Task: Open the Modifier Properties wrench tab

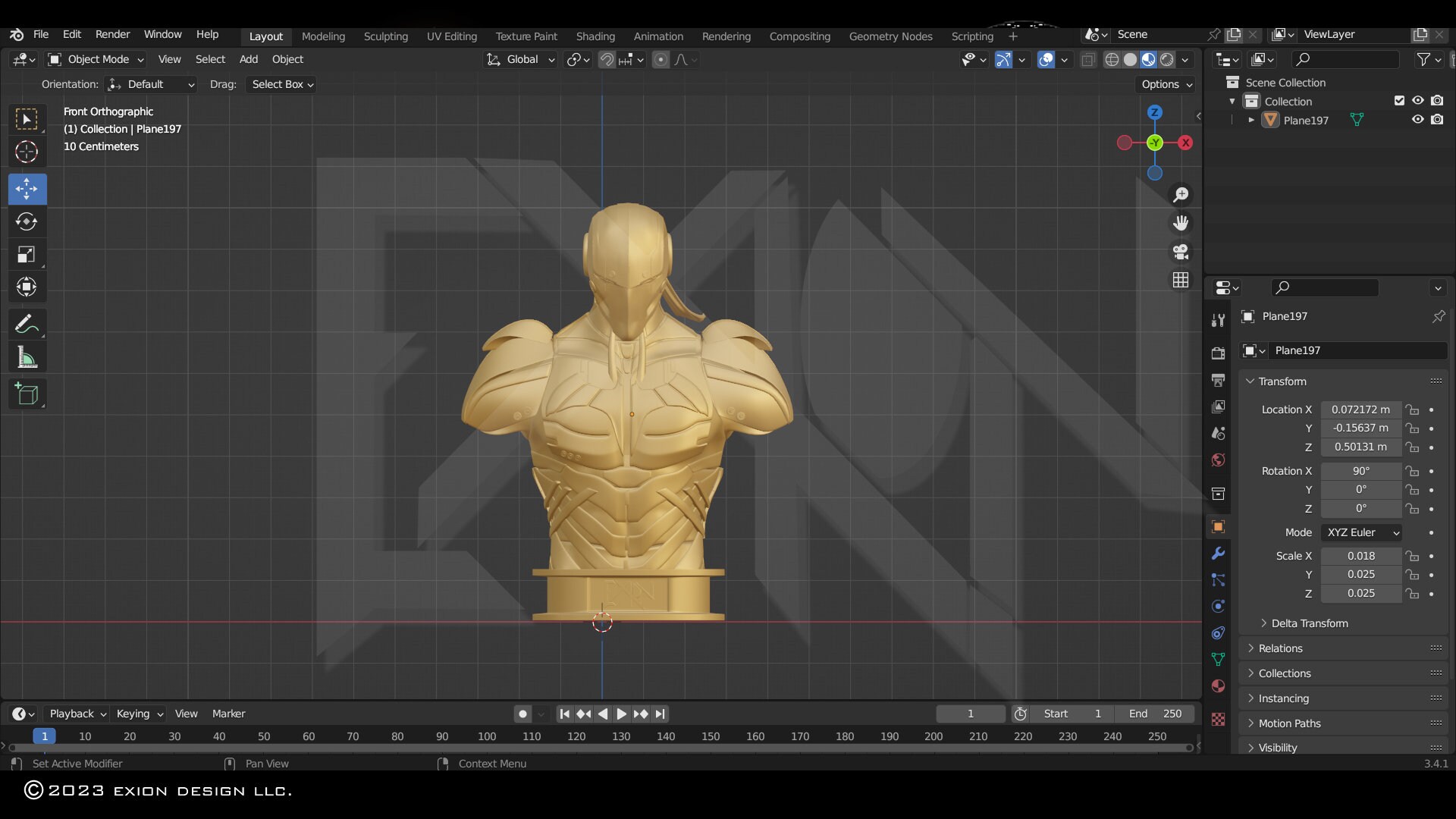Action: click(1218, 554)
